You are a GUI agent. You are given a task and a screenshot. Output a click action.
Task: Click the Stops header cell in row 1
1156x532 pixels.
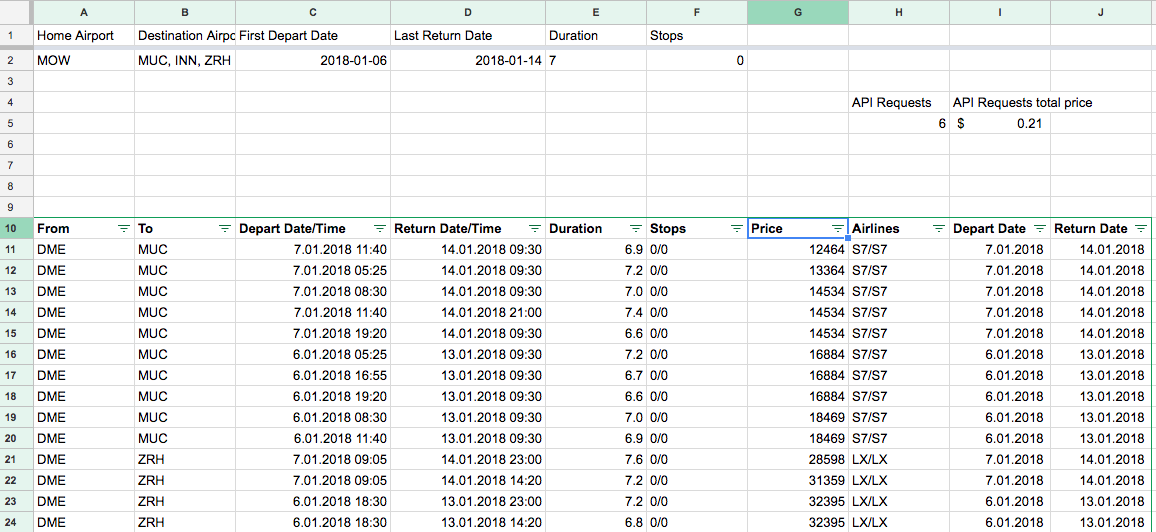point(697,35)
